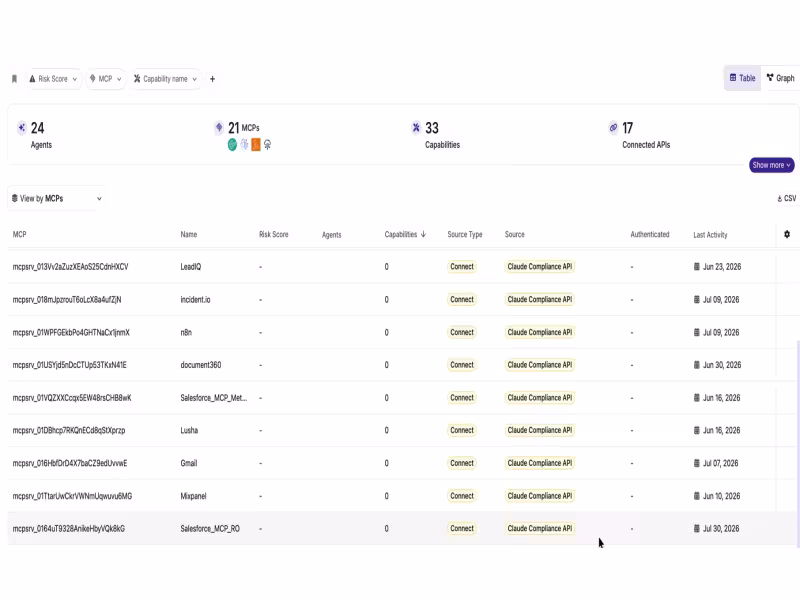Select the incident.io name cell
The image size is (800, 600).
[x=195, y=299]
